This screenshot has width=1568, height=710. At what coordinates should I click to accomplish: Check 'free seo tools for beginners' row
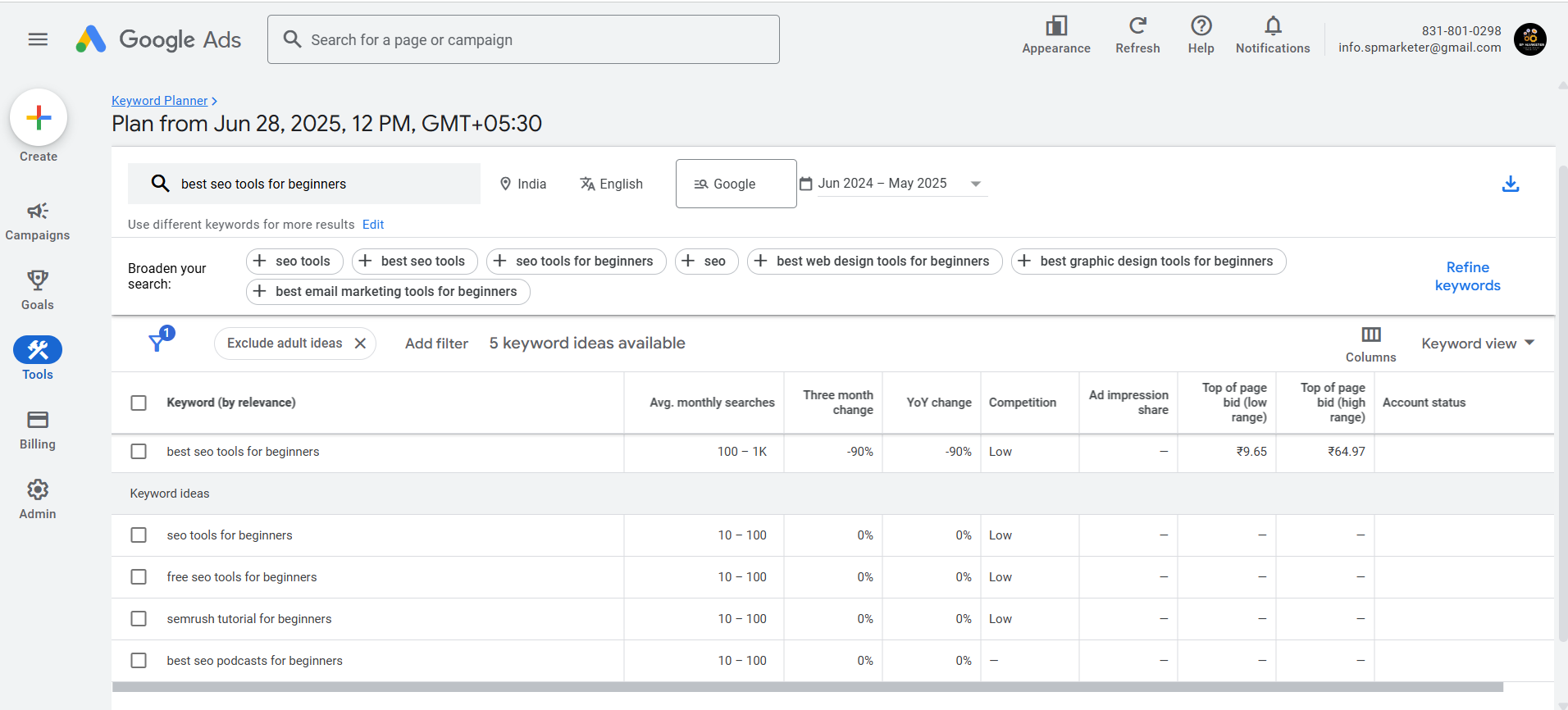[139, 577]
